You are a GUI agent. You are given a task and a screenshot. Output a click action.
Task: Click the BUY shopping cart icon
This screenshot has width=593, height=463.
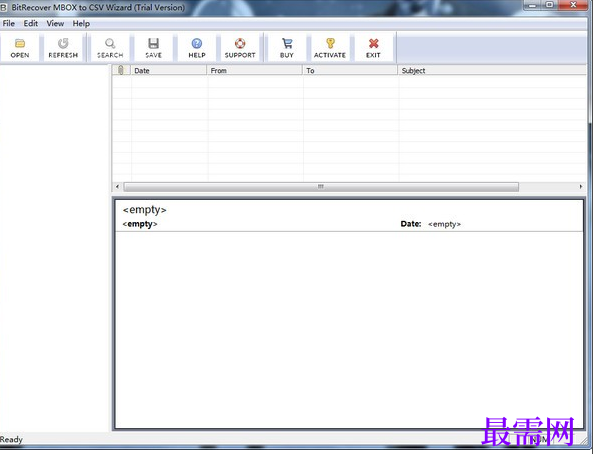click(287, 44)
